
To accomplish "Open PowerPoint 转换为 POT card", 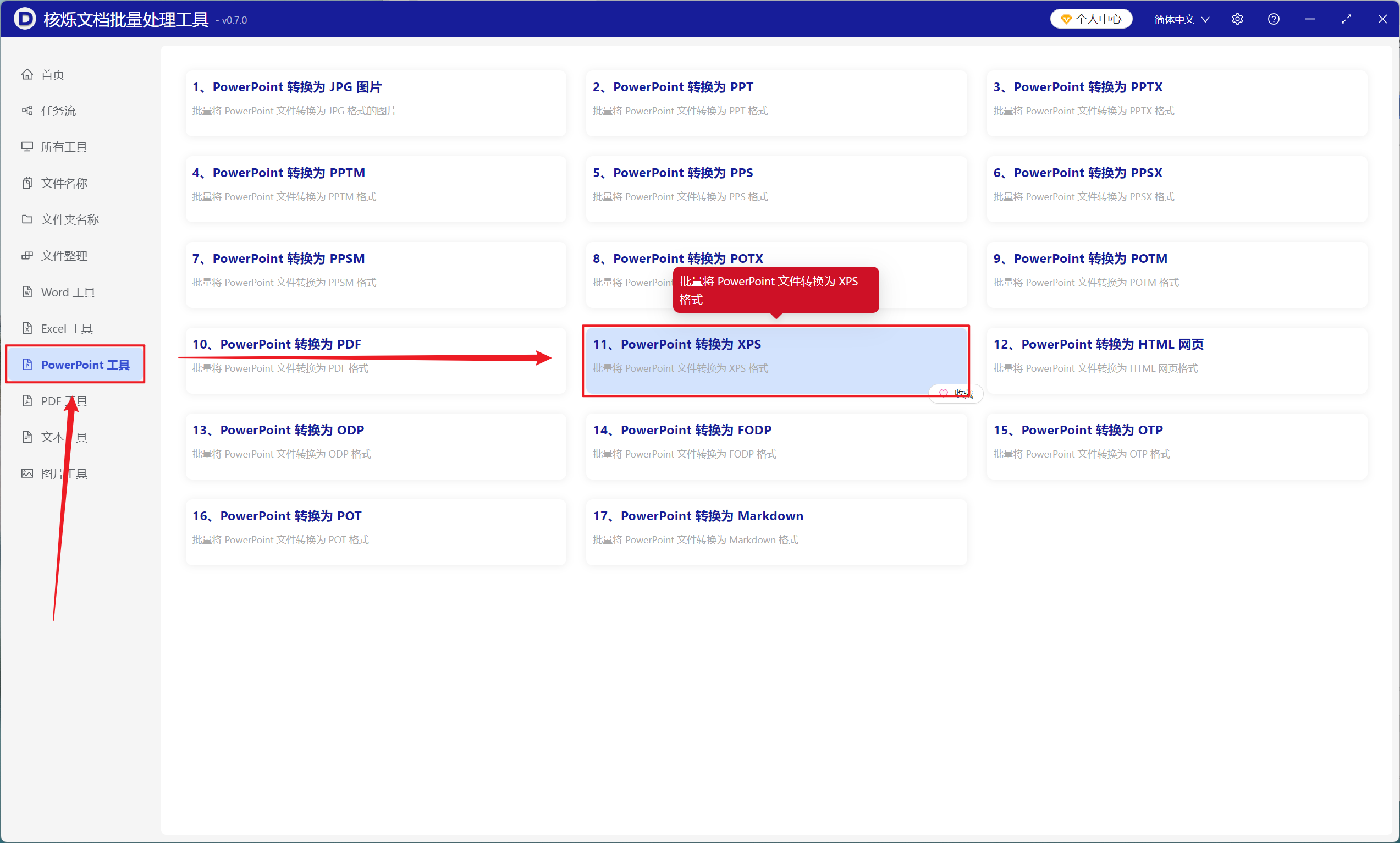I will click(x=376, y=532).
